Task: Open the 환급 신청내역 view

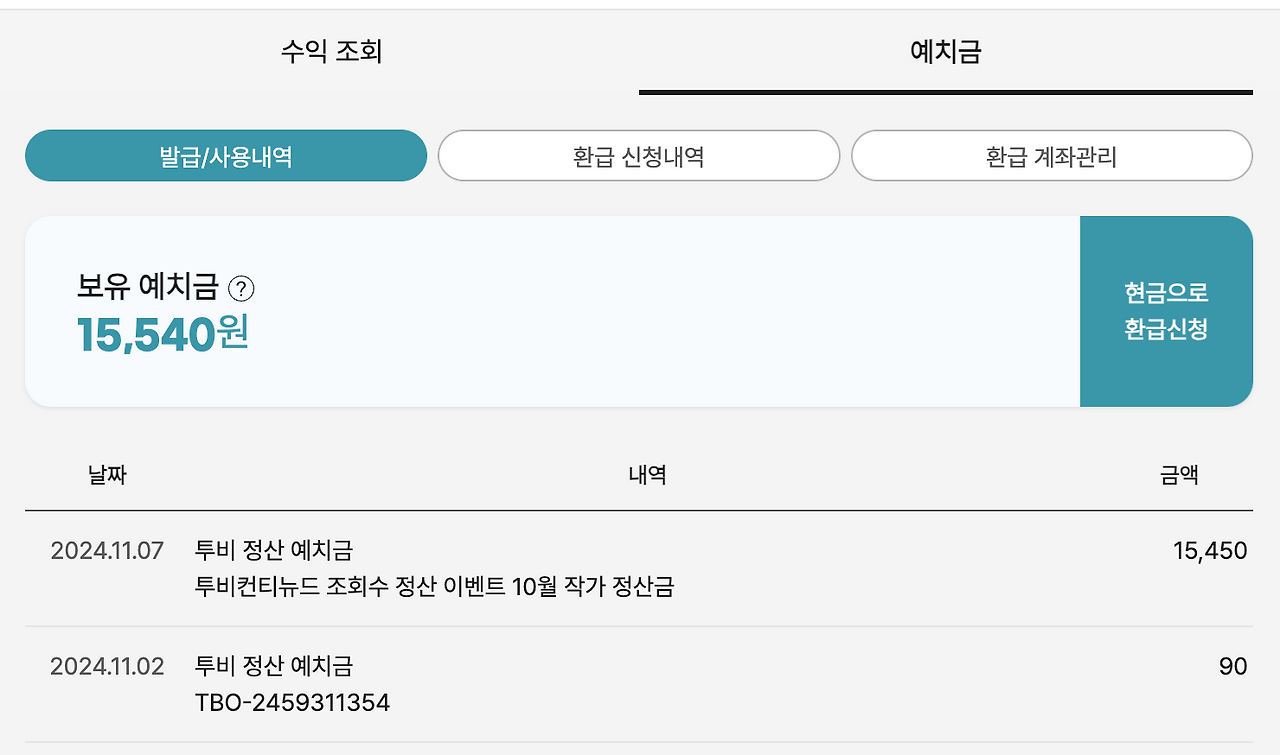Action: (x=639, y=155)
